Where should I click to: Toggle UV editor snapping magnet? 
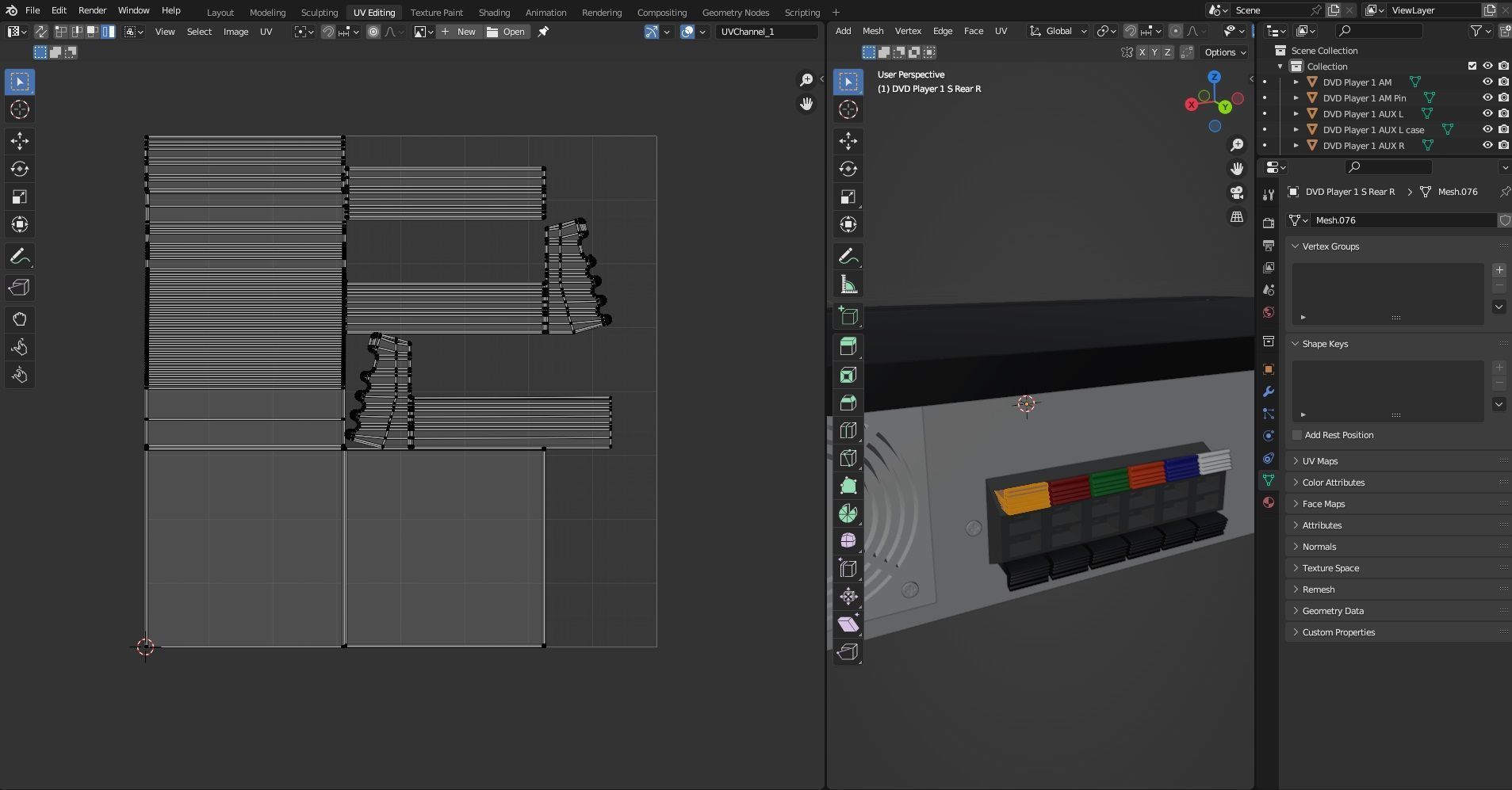[327, 32]
